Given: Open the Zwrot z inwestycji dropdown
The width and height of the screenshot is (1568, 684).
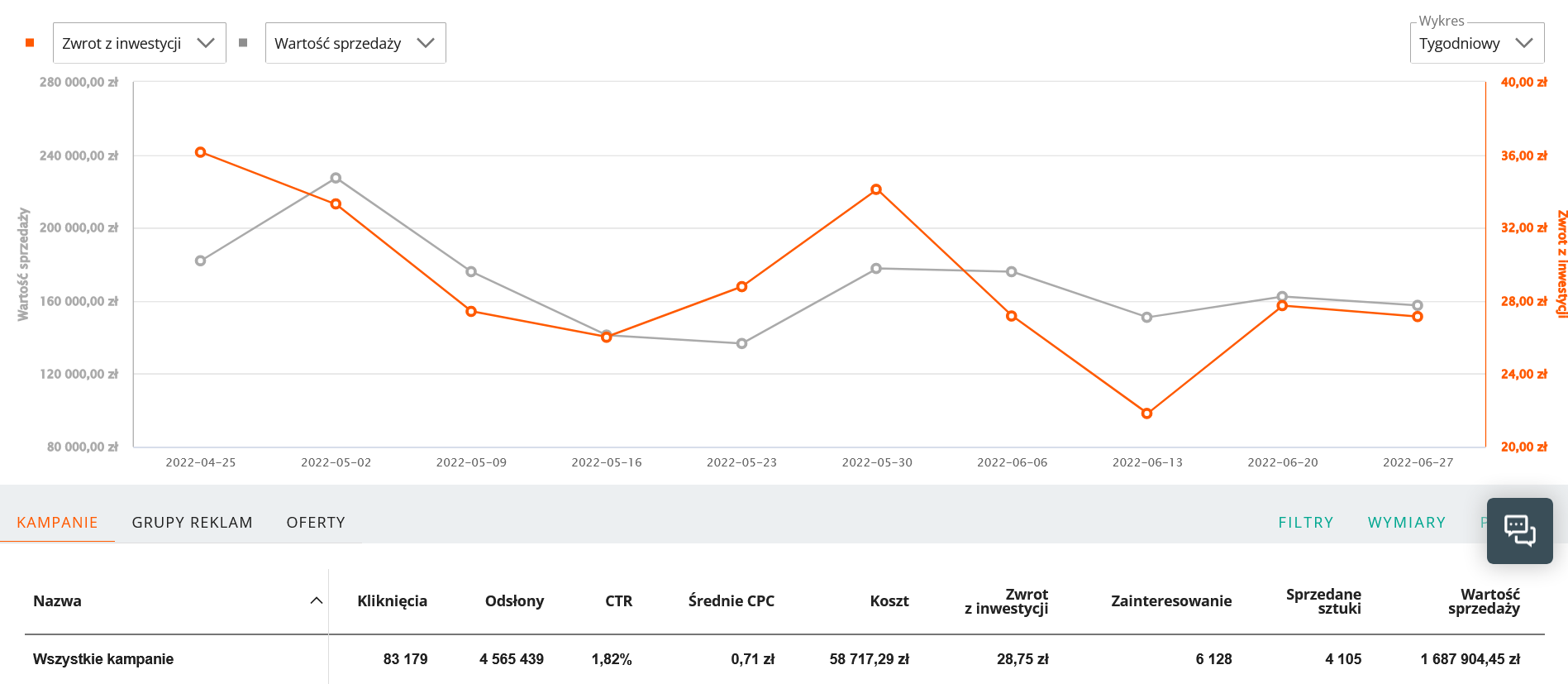Looking at the screenshot, I should pos(139,43).
